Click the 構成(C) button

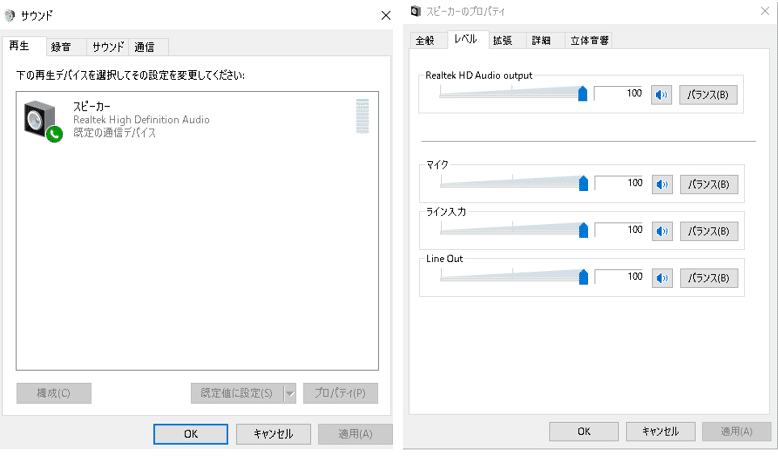pyautogui.click(x=54, y=393)
